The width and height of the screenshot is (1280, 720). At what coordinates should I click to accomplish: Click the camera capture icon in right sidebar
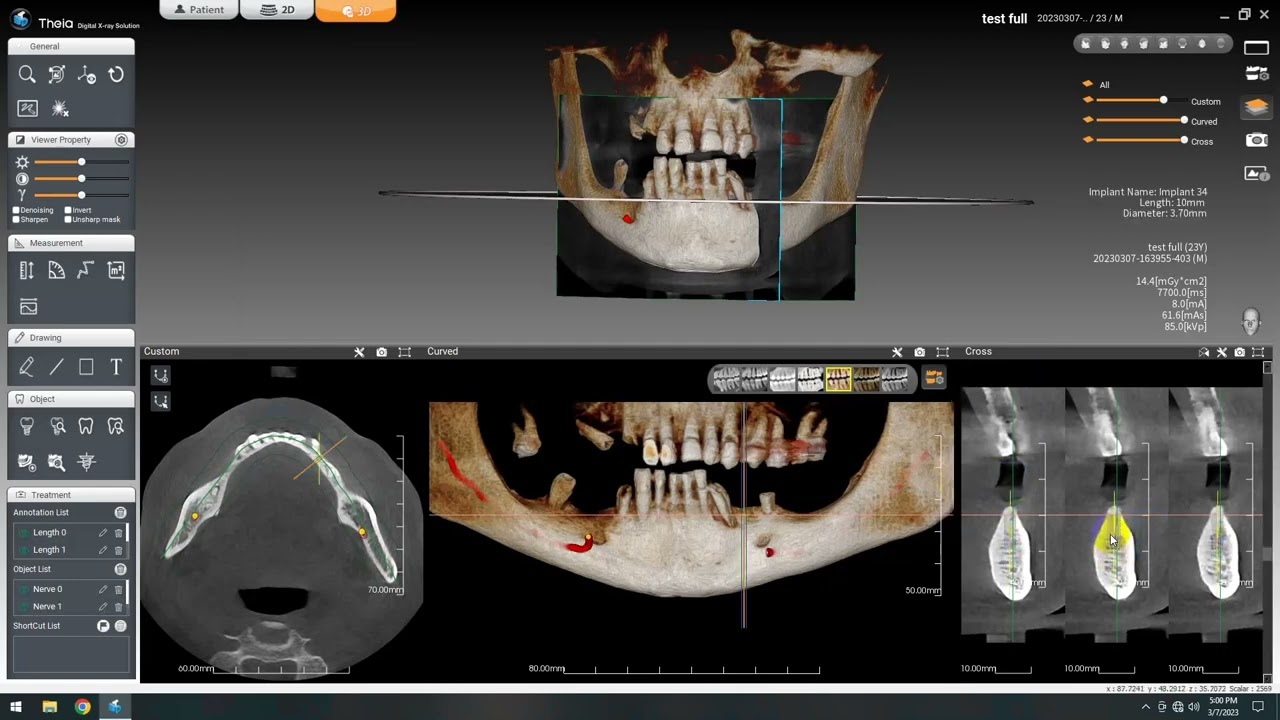click(x=1257, y=140)
